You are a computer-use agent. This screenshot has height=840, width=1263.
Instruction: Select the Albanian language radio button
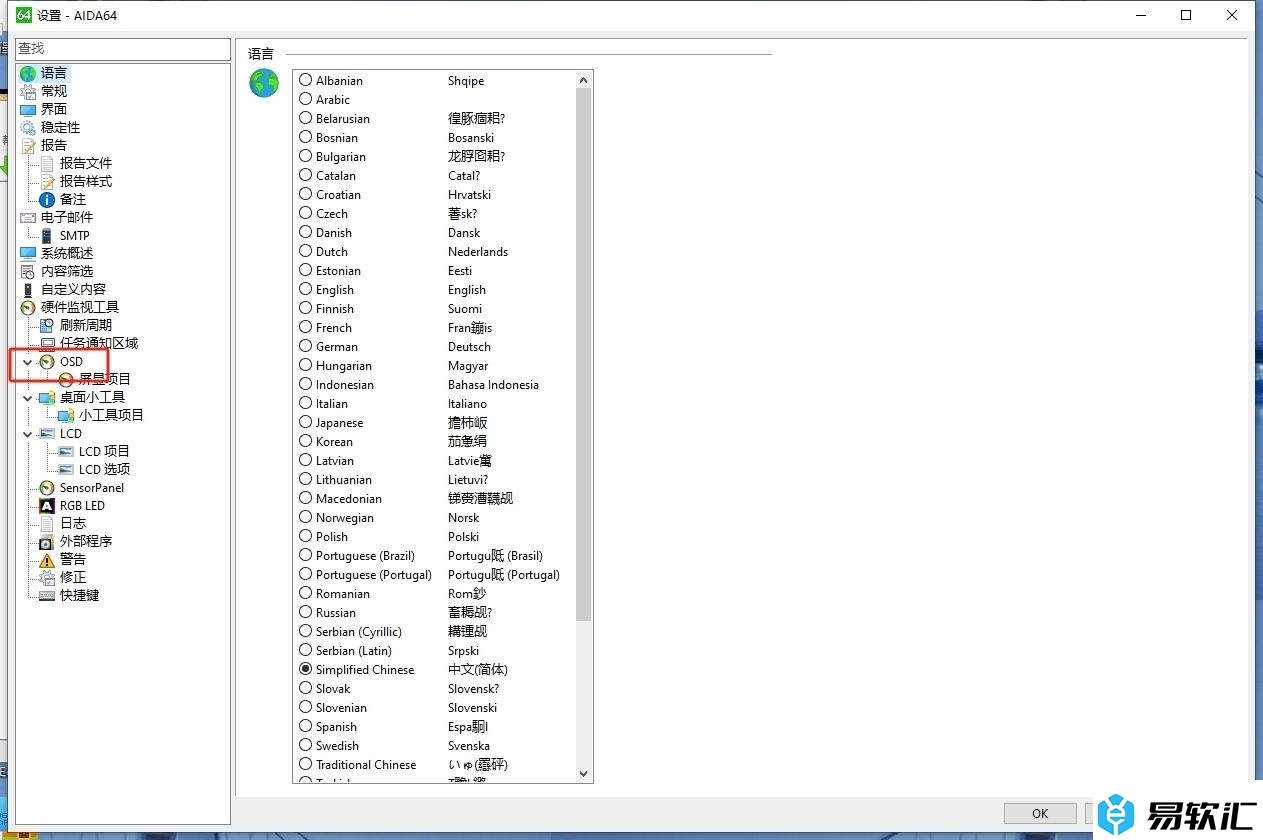pos(306,80)
